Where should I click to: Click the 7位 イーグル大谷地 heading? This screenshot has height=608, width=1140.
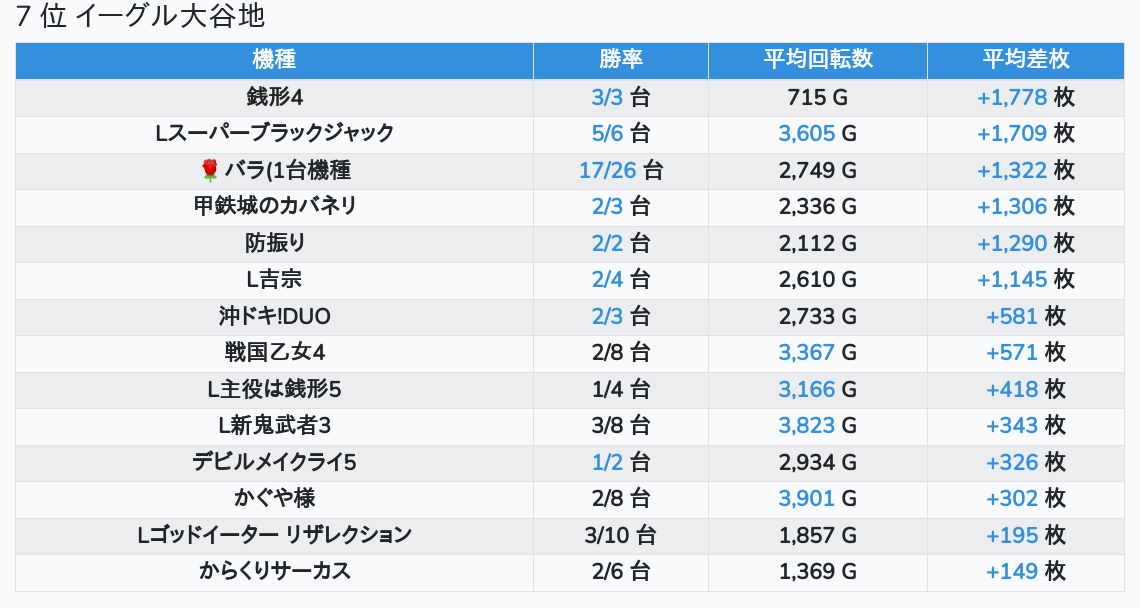(140, 17)
